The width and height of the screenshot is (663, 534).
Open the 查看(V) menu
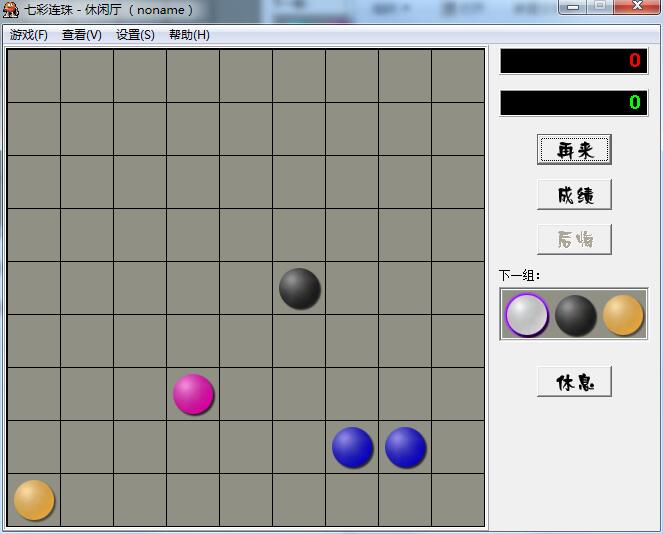click(82, 35)
